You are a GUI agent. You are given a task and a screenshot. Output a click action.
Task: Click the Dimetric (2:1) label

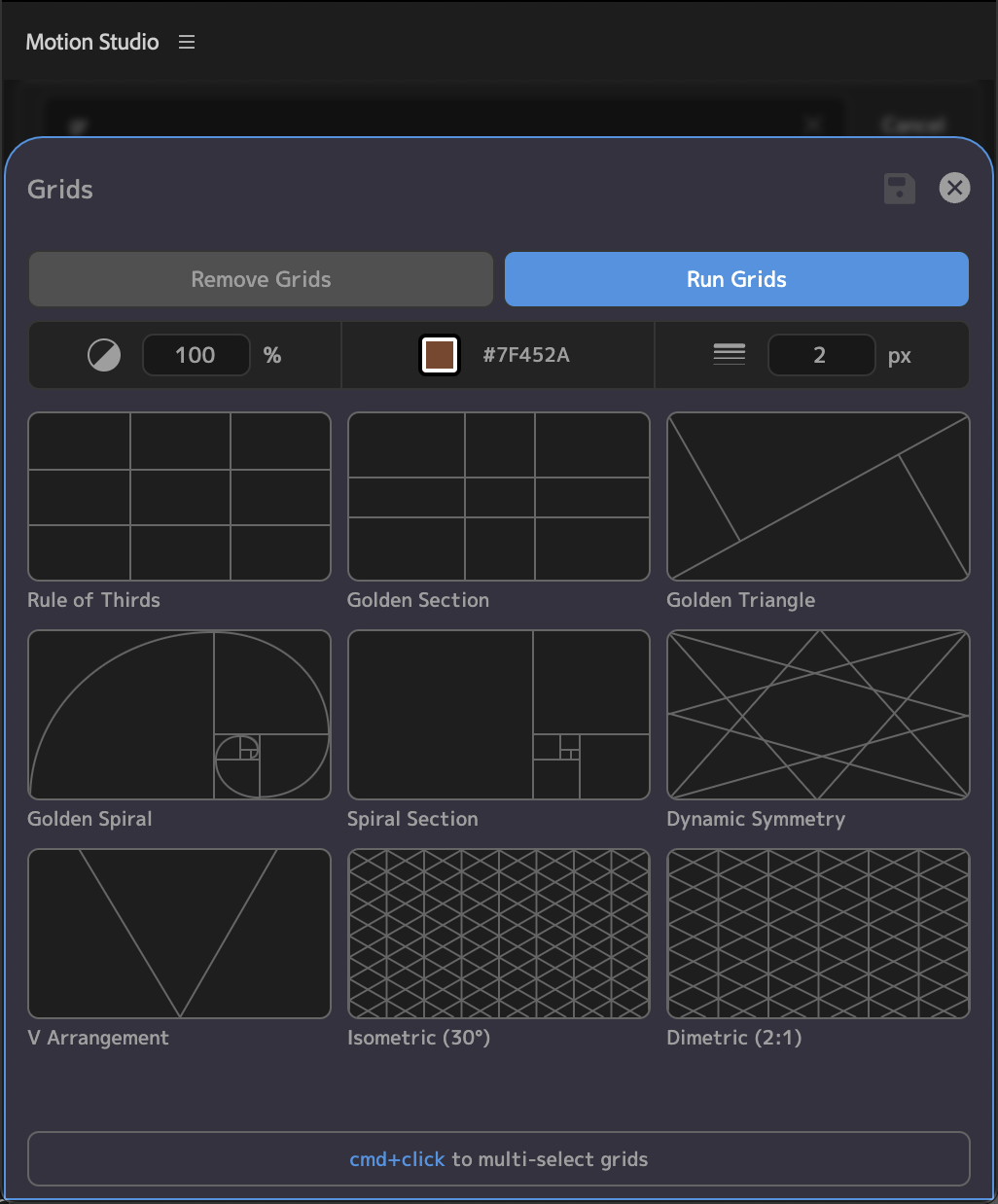tap(734, 1038)
